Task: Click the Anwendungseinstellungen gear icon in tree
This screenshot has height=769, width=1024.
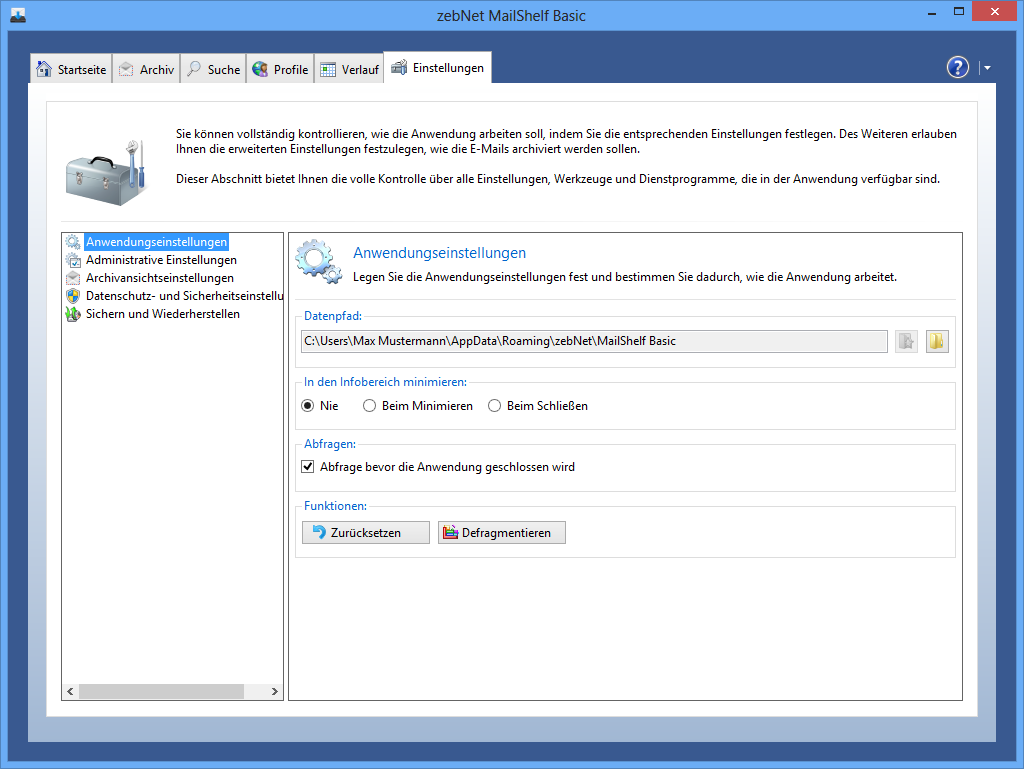Action: coord(73,242)
